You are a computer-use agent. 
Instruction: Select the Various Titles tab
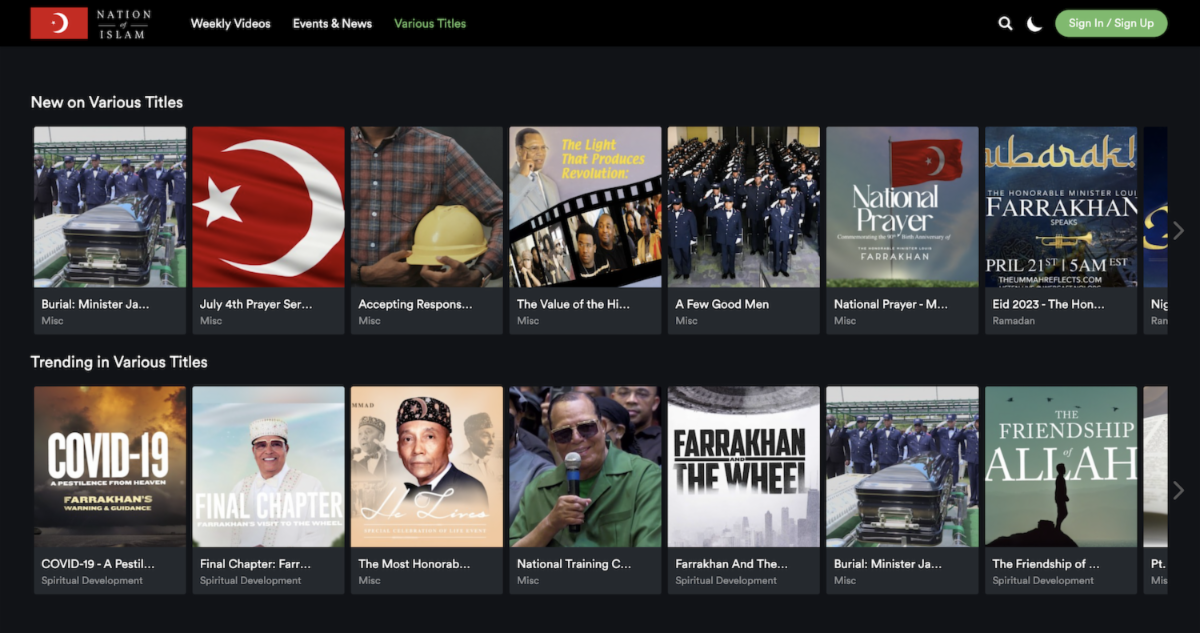click(430, 23)
